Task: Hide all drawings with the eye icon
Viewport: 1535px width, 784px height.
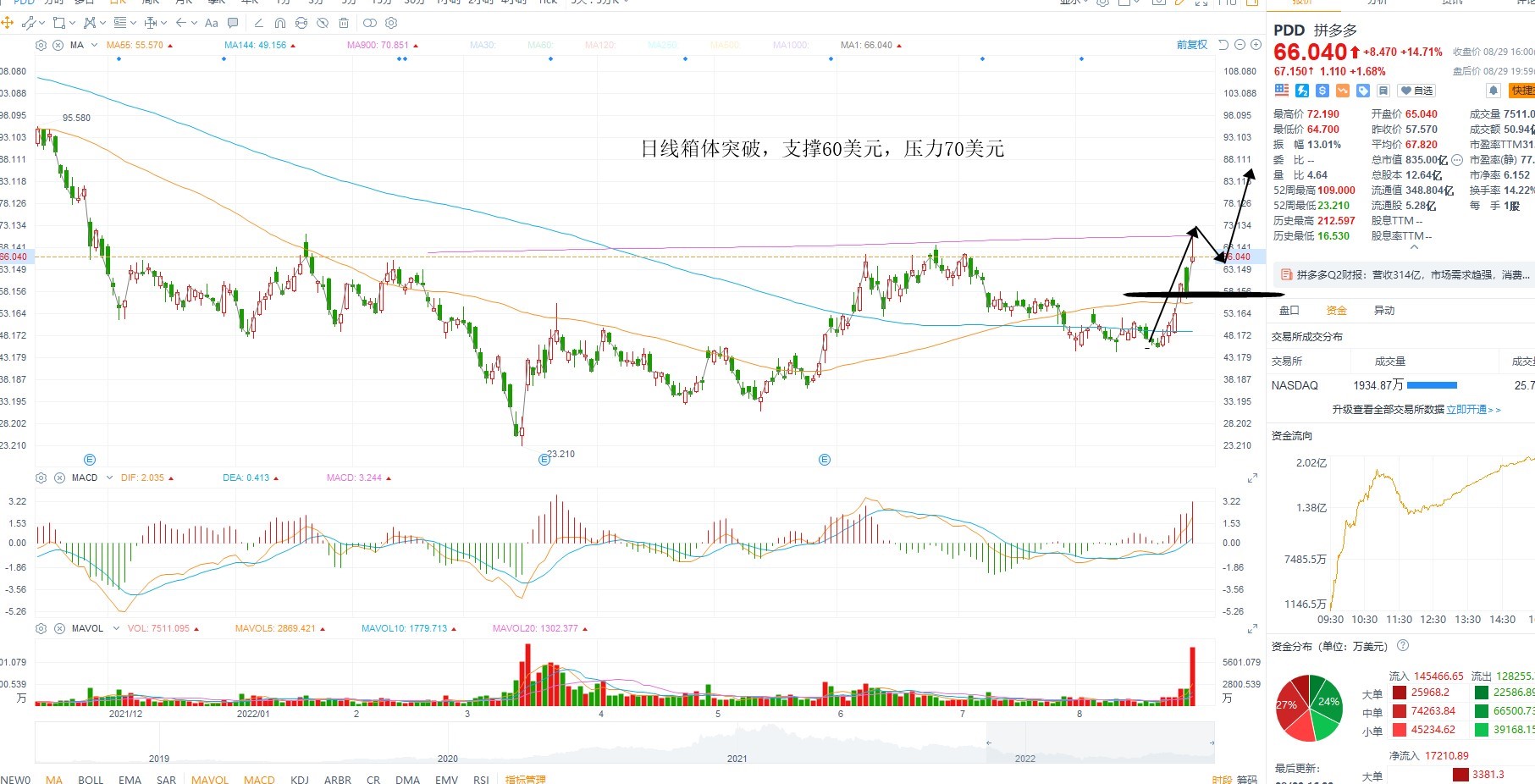Action: click(323, 23)
